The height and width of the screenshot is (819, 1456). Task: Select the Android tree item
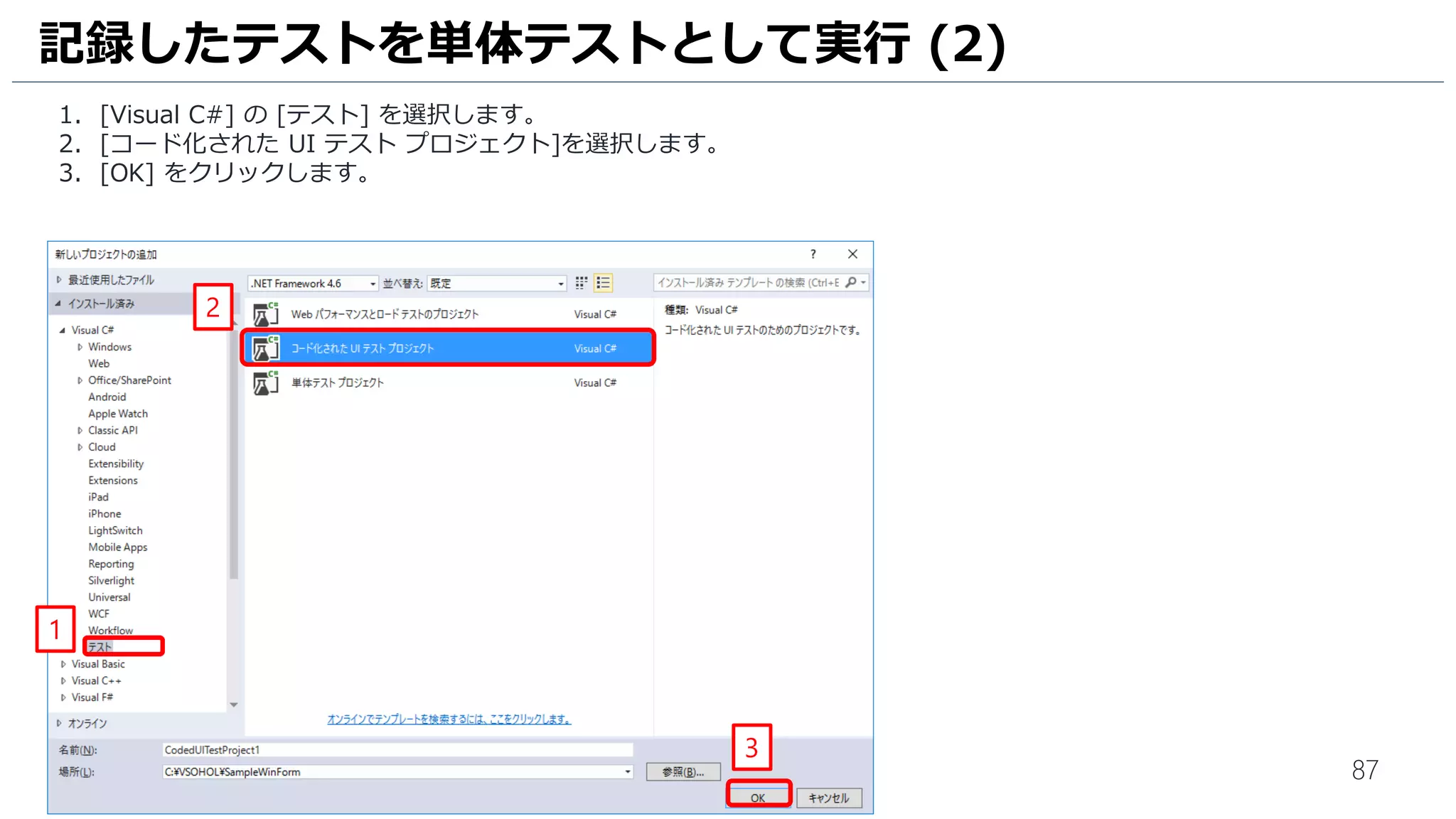pos(107,397)
